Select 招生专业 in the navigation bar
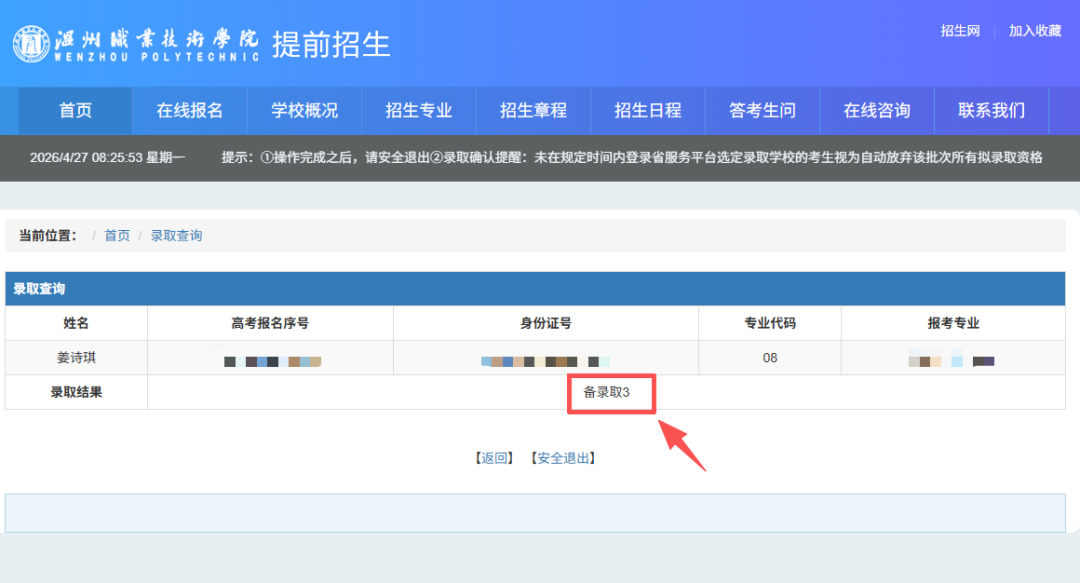The height and width of the screenshot is (583, 1080). coord(418,110)
